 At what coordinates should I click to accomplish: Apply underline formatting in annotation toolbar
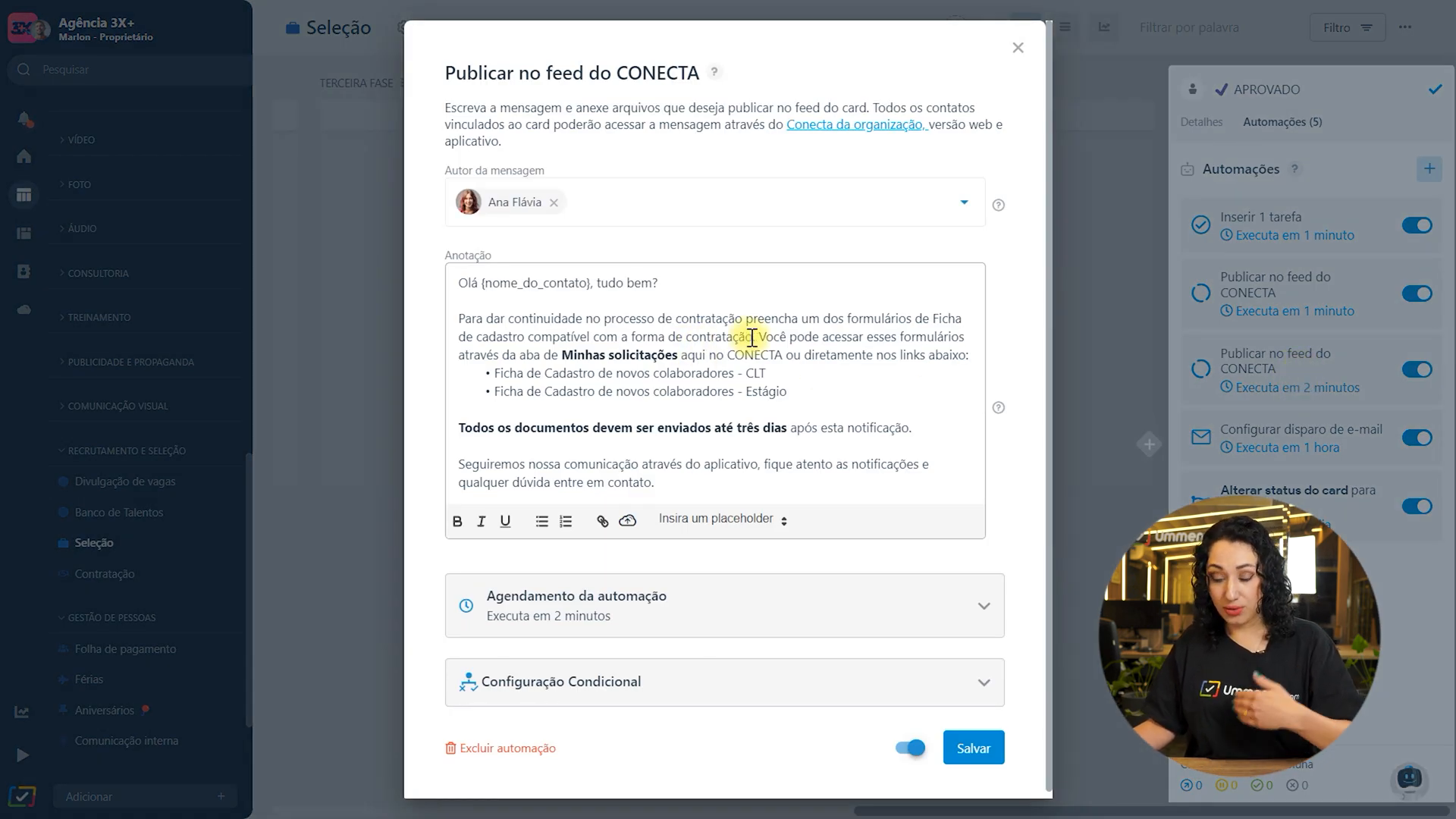[x=505, y=521]
